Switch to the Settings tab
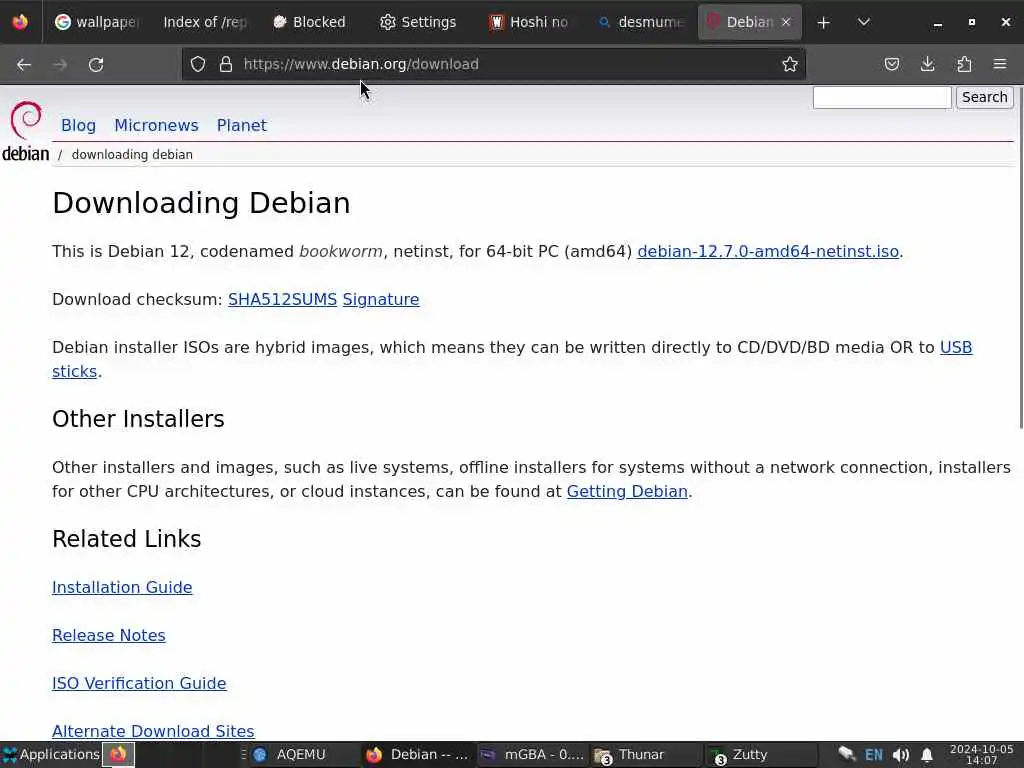1024x768 pixels. 419,22
